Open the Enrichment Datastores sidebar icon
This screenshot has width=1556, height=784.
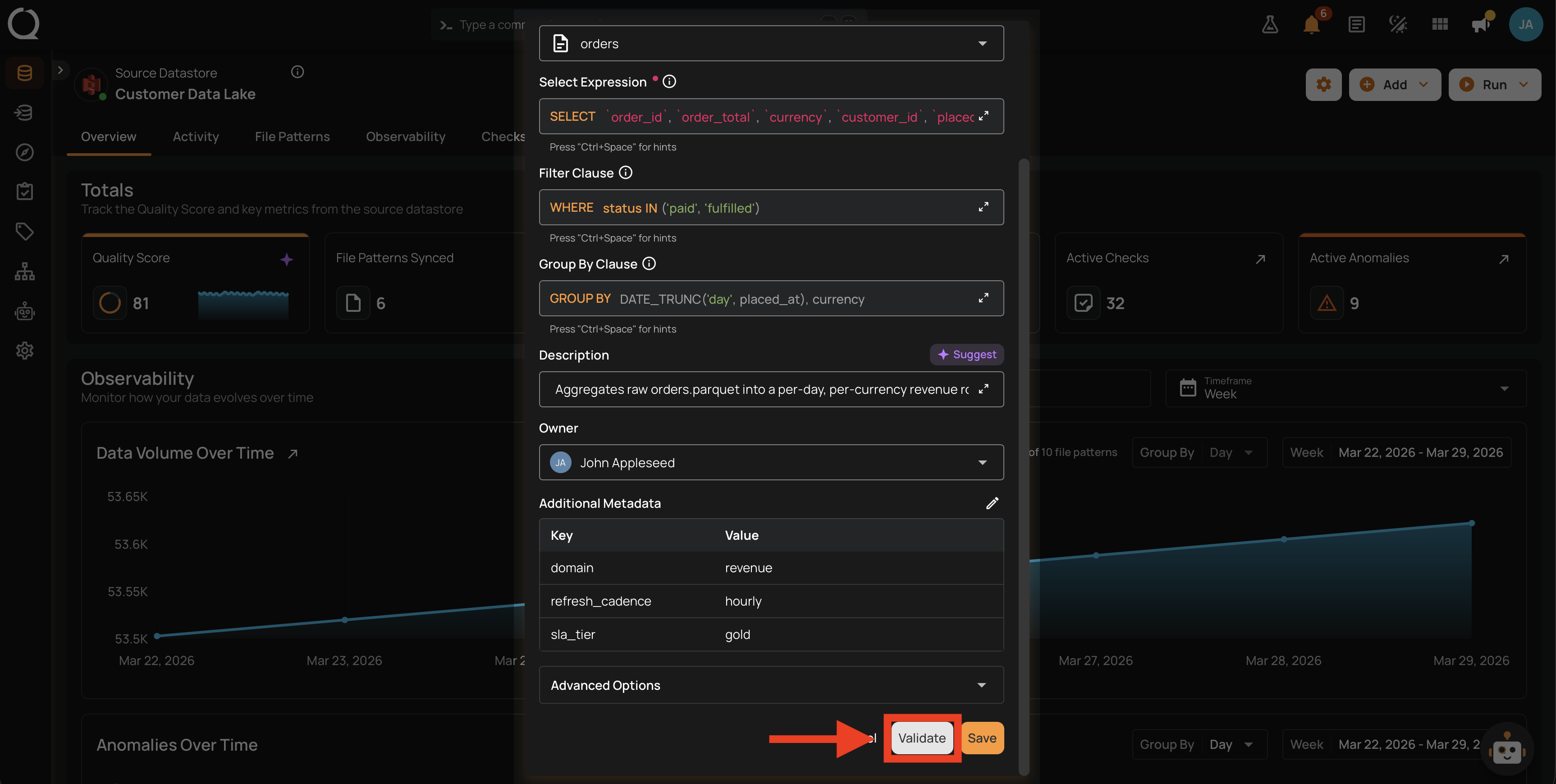[25, 112]
